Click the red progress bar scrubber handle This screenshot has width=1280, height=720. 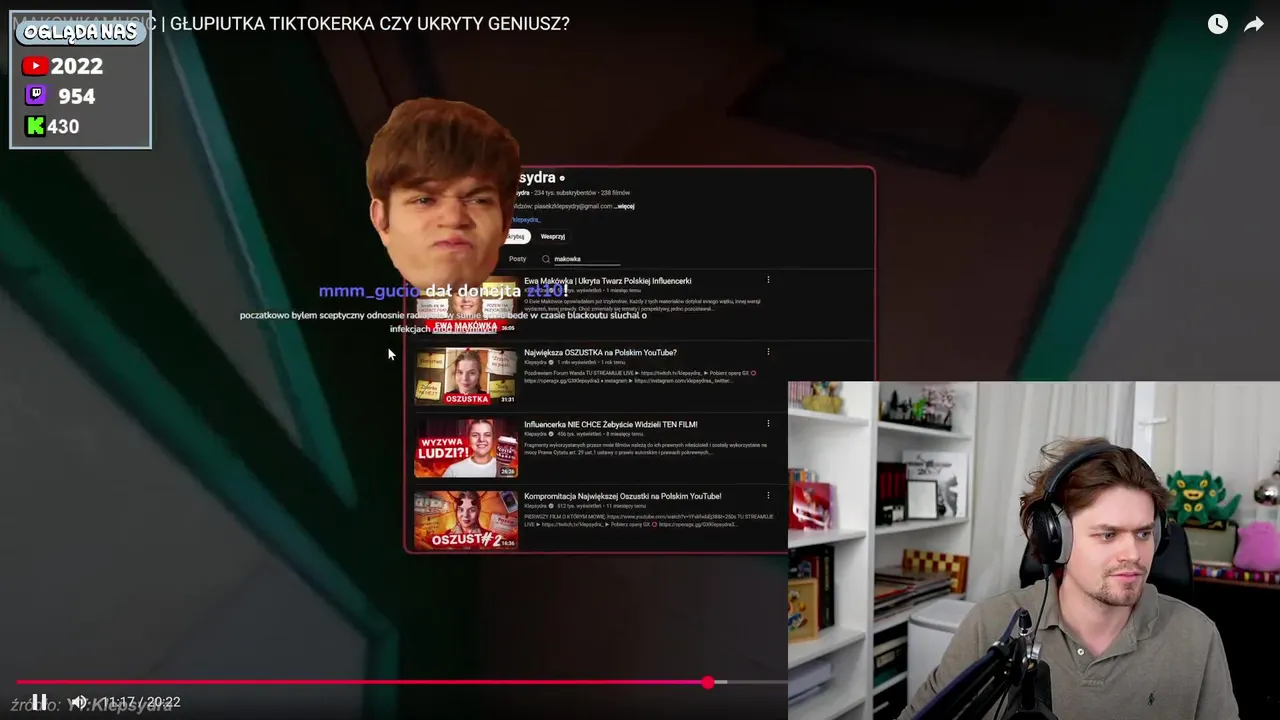click(708, 682)
